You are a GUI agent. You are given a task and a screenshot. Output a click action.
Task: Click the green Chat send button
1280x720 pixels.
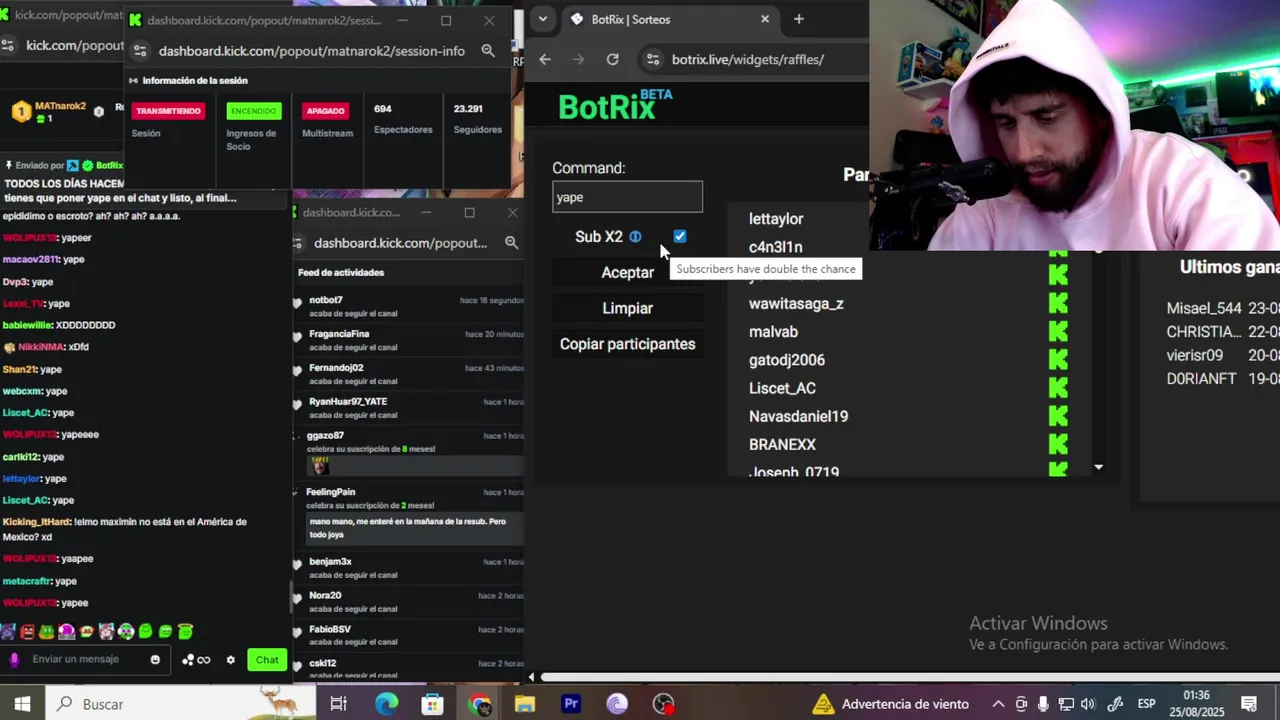point(267,659)
